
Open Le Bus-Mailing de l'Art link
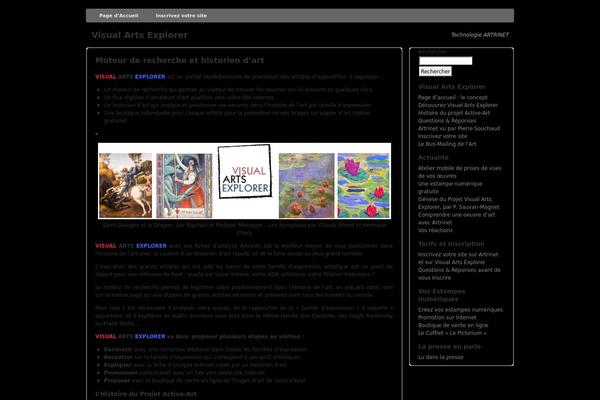click(447, 144)
